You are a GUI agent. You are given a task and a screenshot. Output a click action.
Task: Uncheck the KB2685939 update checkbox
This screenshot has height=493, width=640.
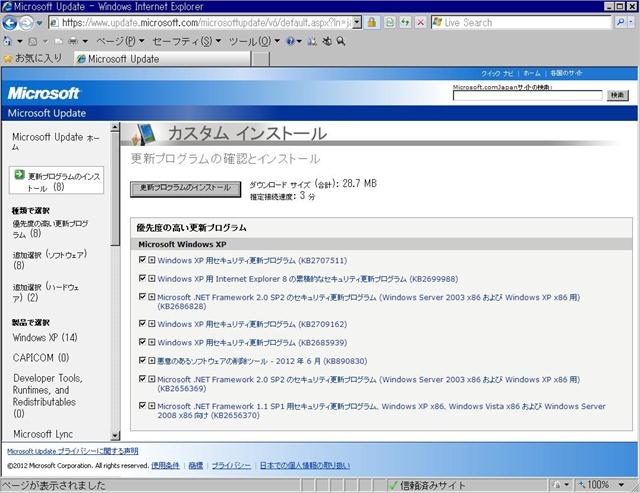pyautogui.click(x=142, y=342)
